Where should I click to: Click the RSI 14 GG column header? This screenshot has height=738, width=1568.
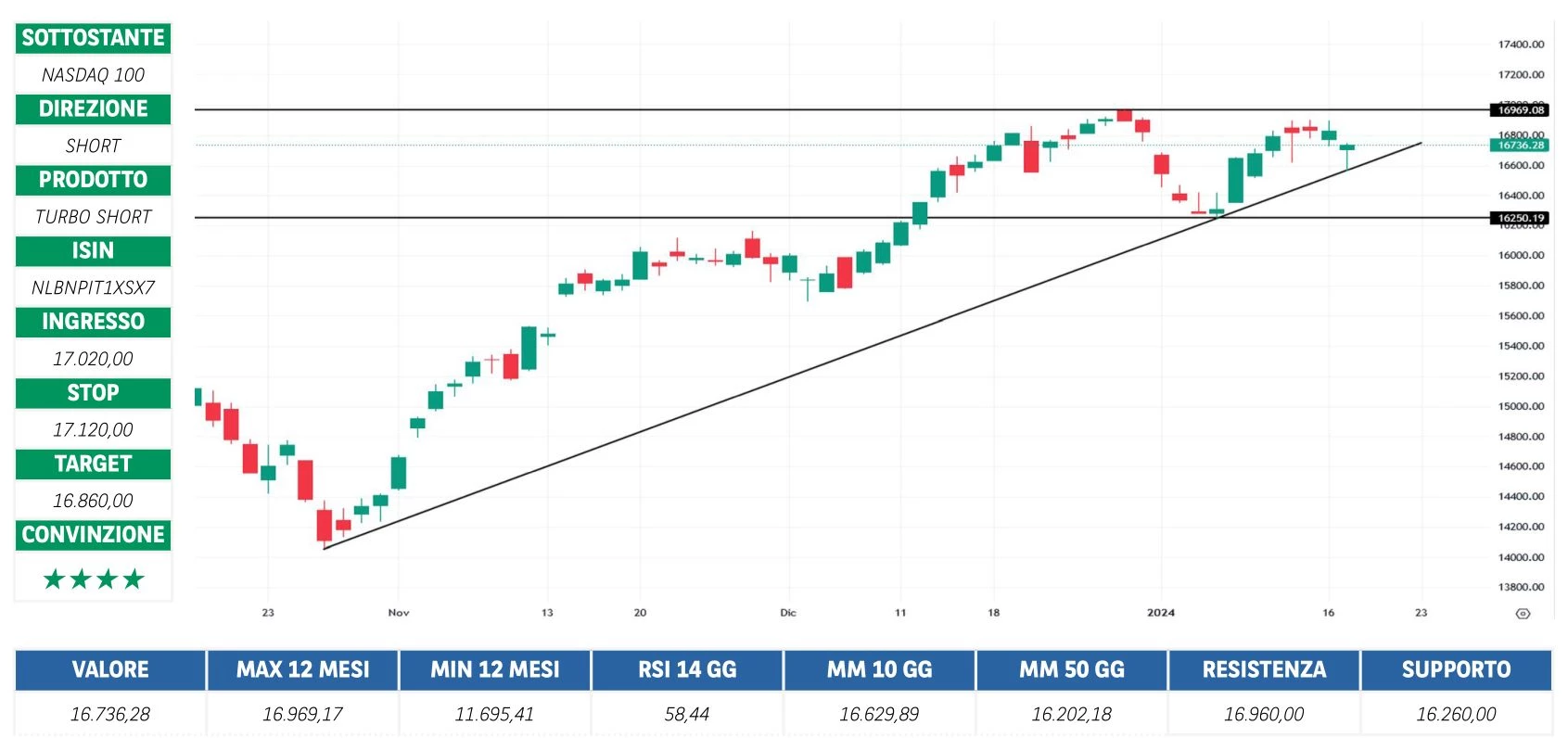click(687, 669)
